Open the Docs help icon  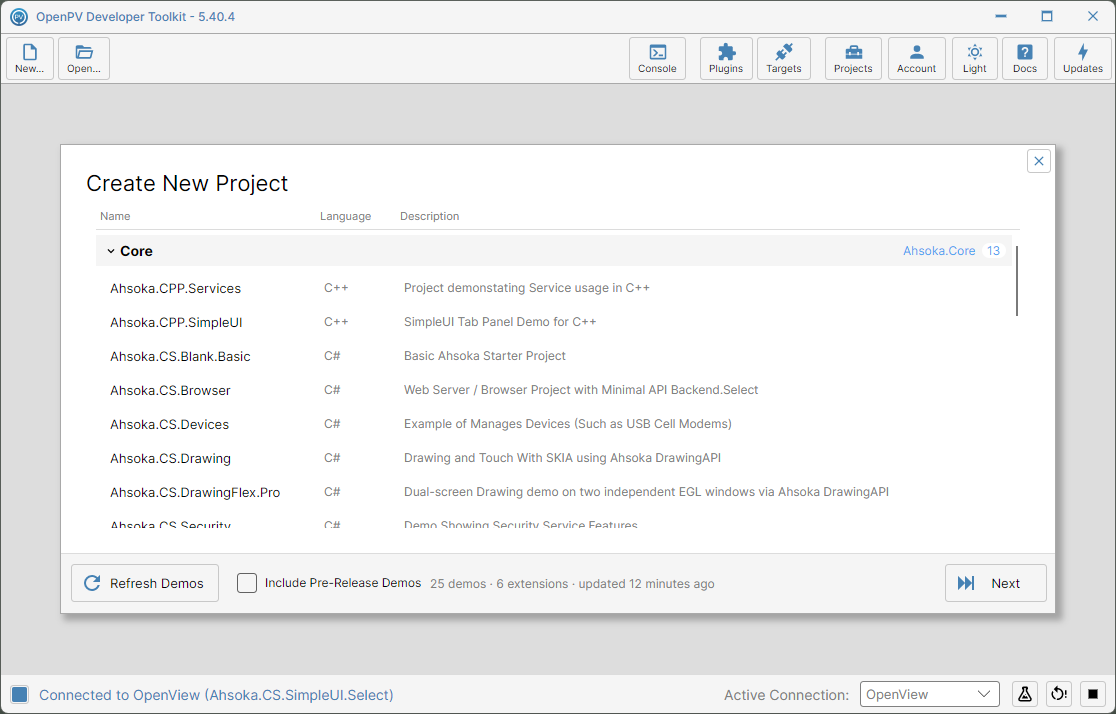pos(1024,58)
